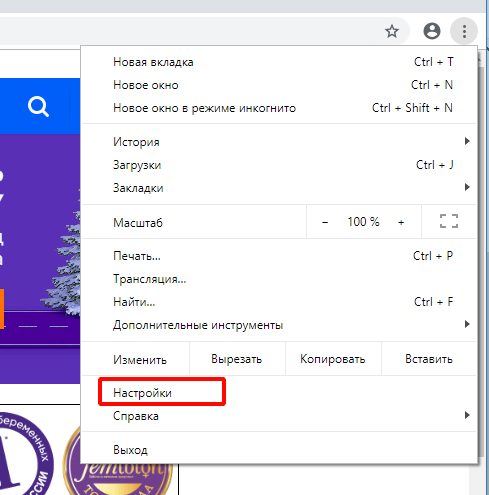The width and height of the screenshot is (489, 495).
Task: Expand Дополнительные инструменты submenu arrow
Action: pyautogui.click(x=467, y=324)
